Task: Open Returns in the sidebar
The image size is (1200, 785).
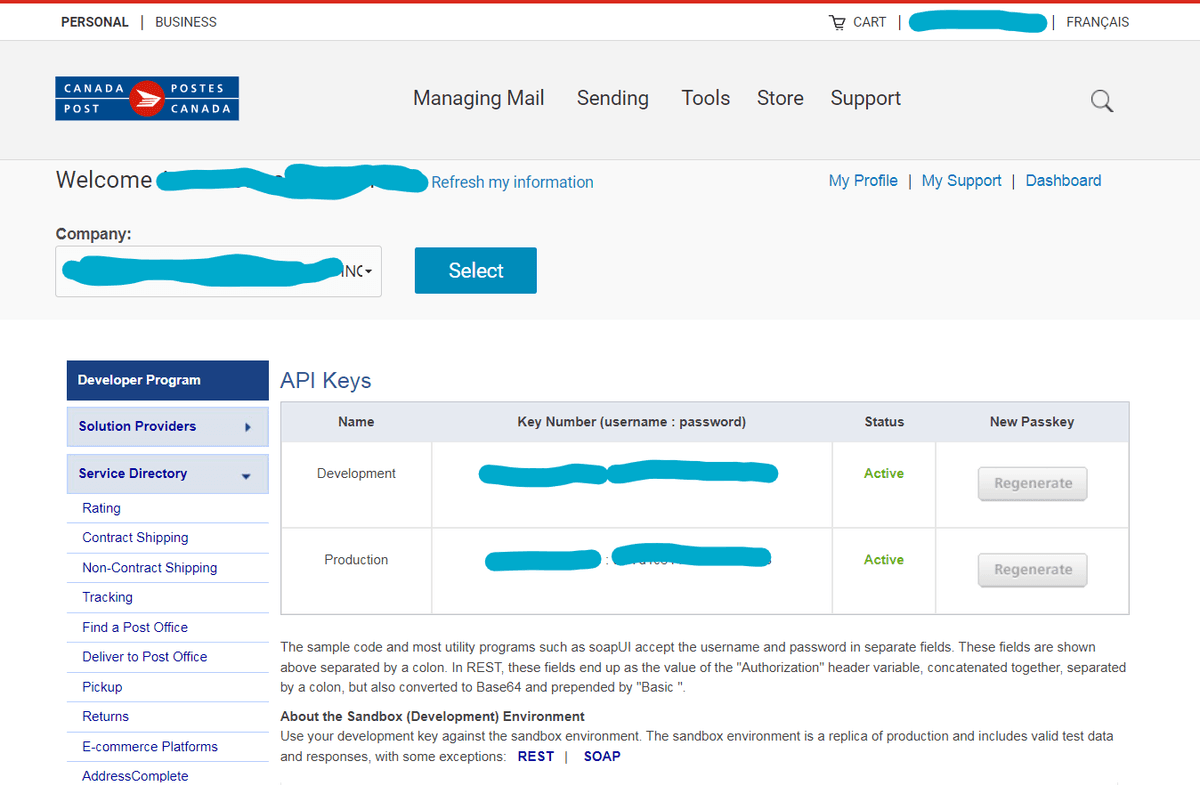Action: click(106, 717)
